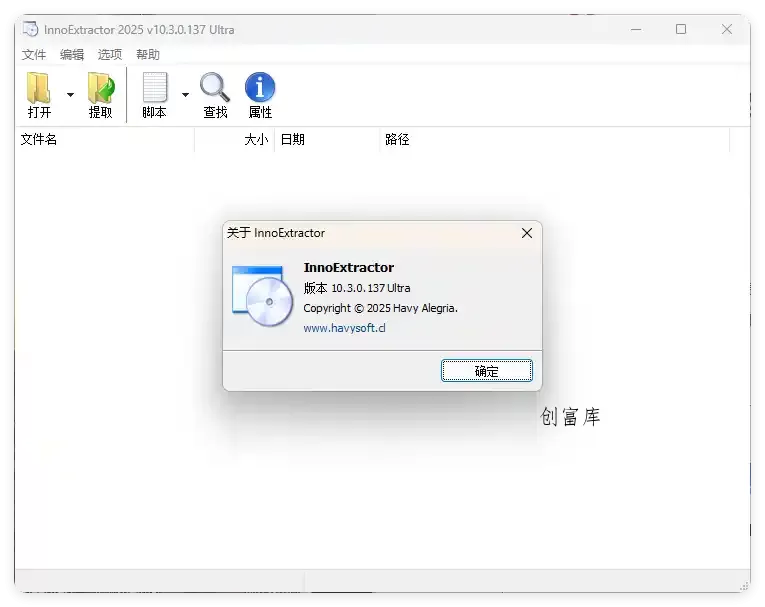Click the version text 10.3.0.137 Ultra
The image size is (765, 607).
[371, 288]
